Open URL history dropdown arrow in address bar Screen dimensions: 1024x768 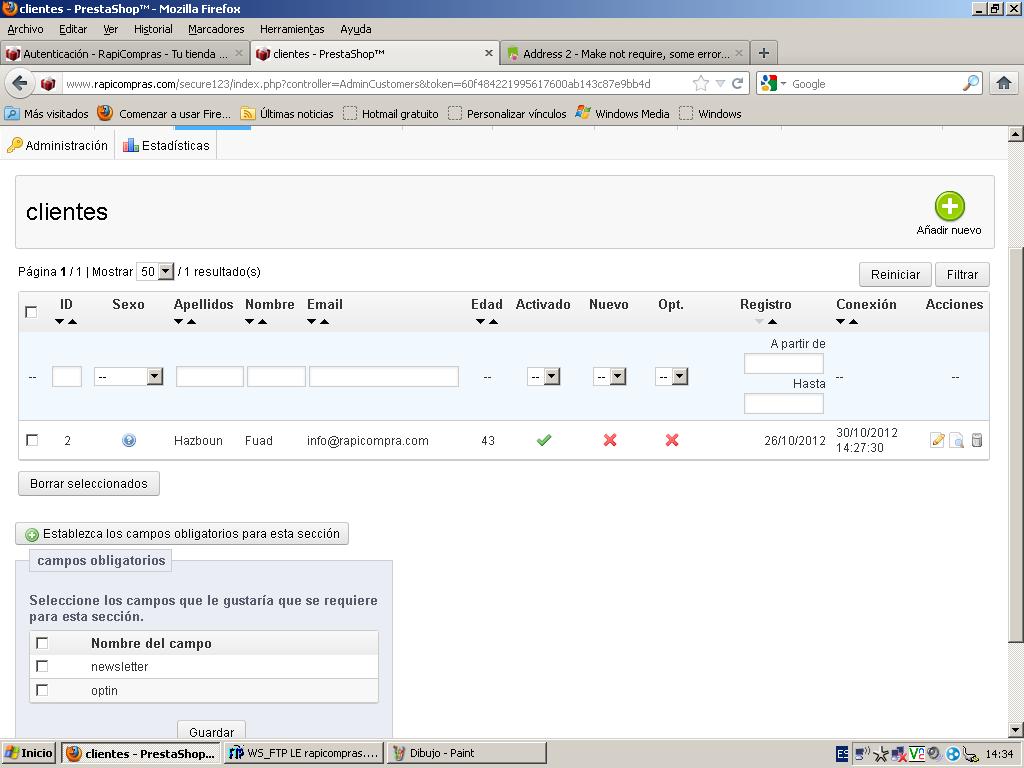coord(720,84)
